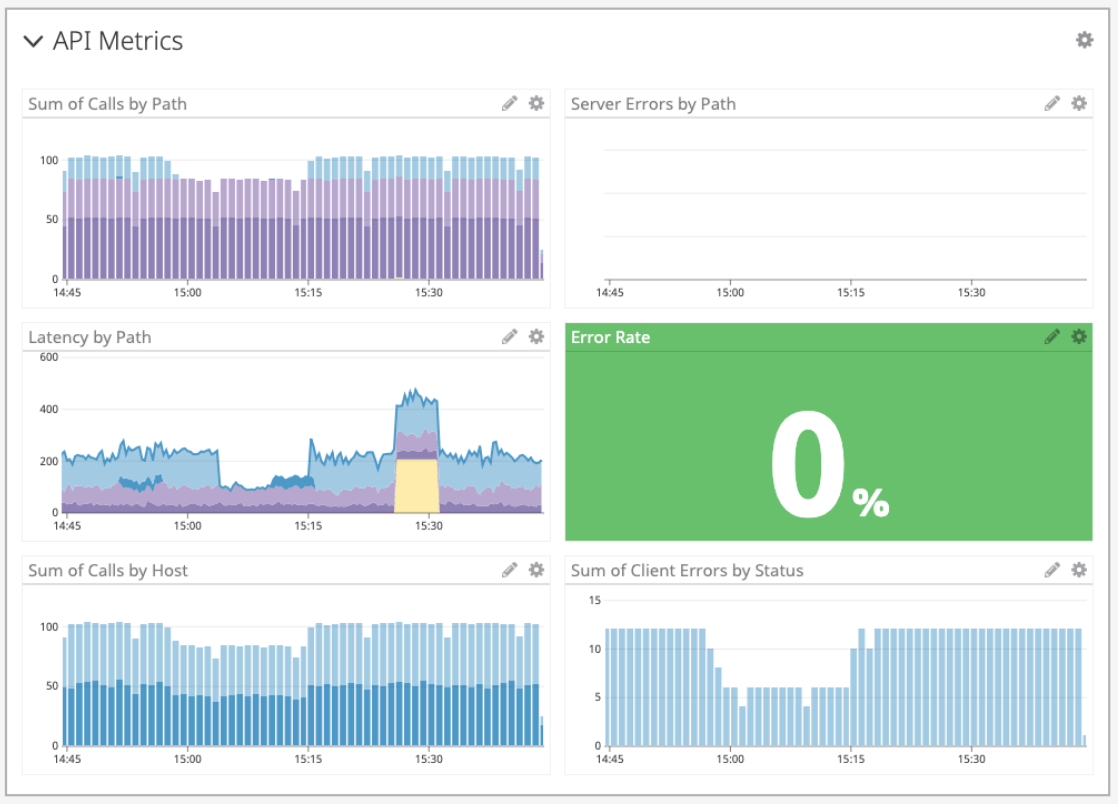Click the 600 label on Latency y-axis
This screenshot has height=804, width=1118.
click(48, 357)
